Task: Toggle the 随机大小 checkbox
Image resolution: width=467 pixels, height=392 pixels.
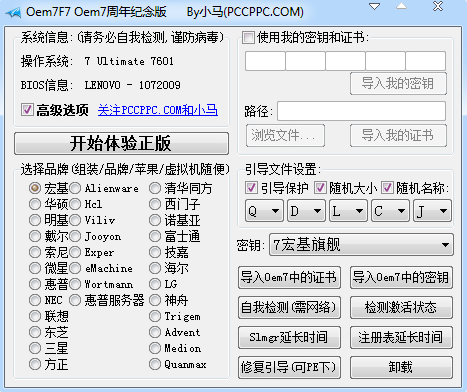Action: pos(320,188)
